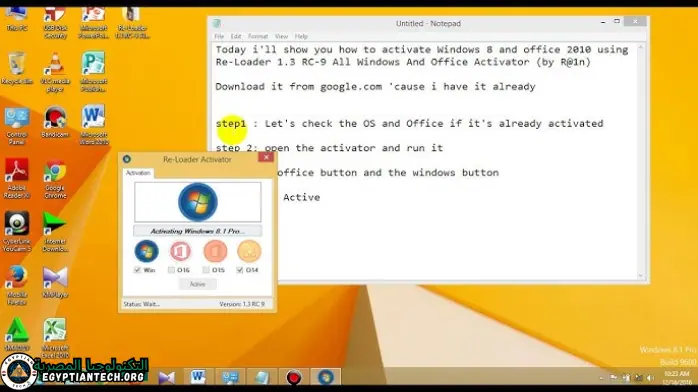Launch KMPlayer desktop shortcut

coord(55,282)
